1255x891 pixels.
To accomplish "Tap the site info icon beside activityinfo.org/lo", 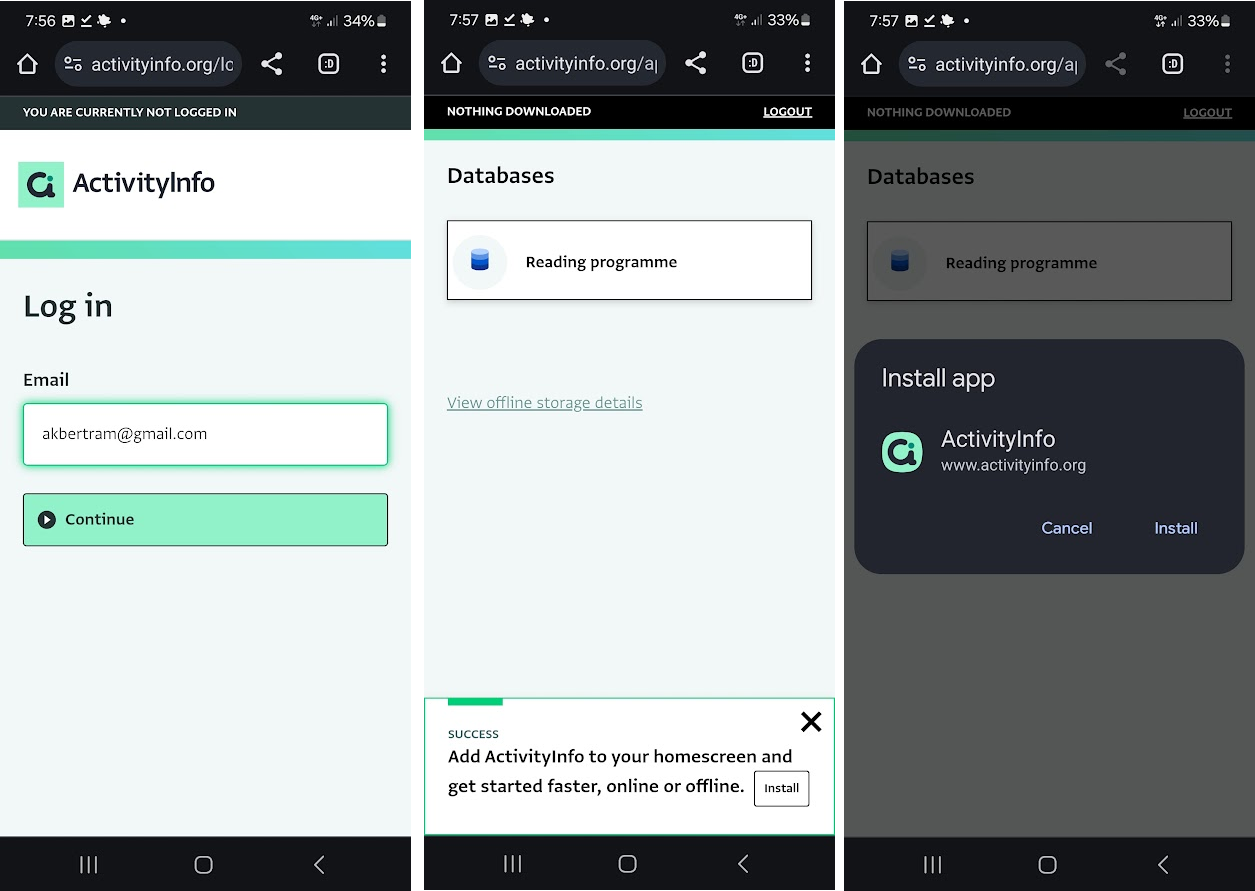I will point(73,64).
